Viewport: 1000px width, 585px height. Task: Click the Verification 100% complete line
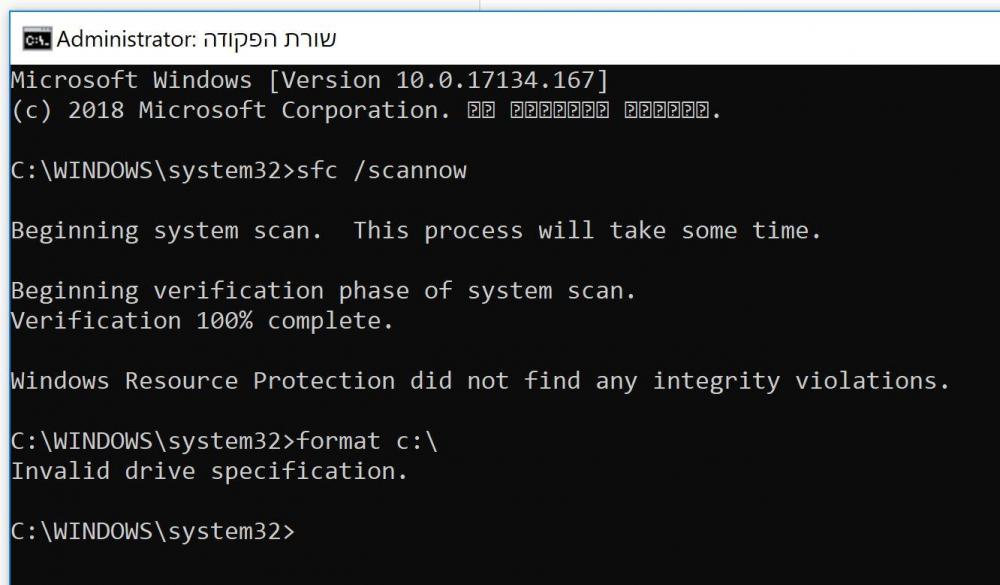tap(202, 320)
